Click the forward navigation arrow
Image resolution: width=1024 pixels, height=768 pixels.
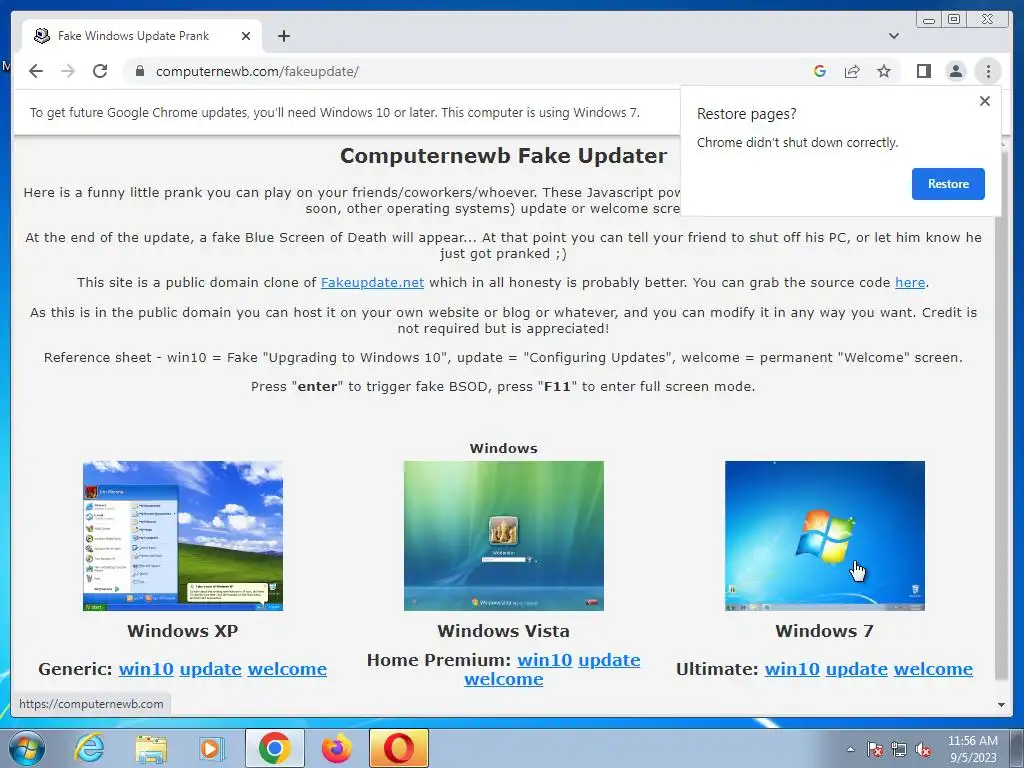[x=68, y=71]
